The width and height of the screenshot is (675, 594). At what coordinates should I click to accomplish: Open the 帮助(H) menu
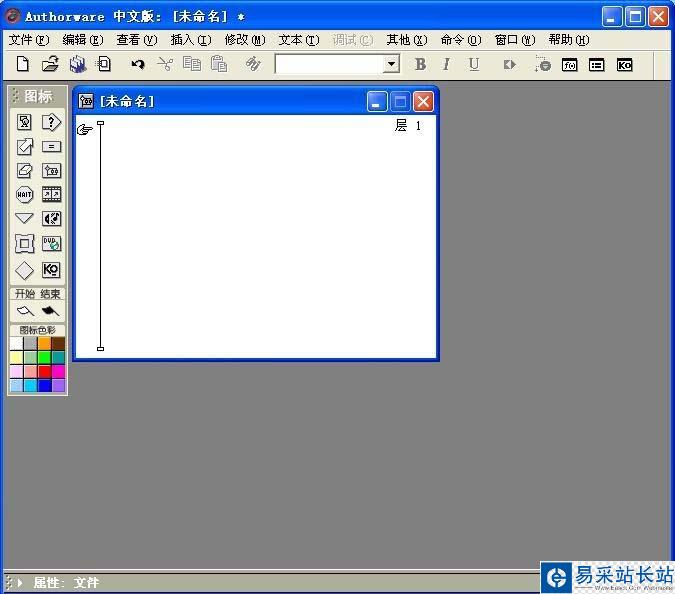(x=569, y=40)
